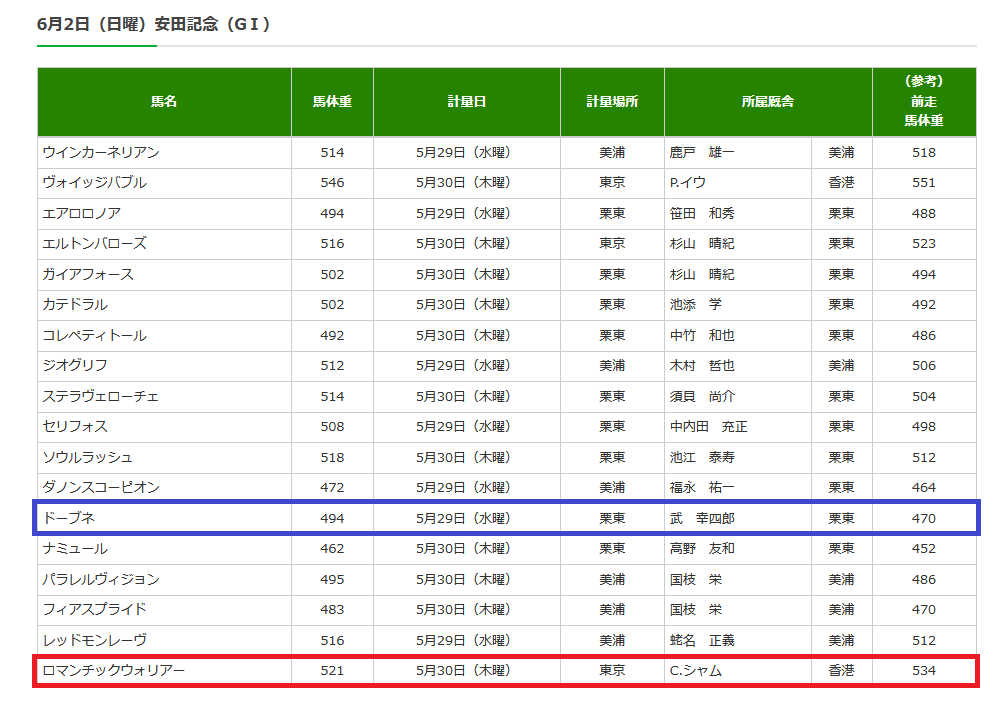Click the 所属厩舎 column header
Screen dimensions: 994x704
768,101
